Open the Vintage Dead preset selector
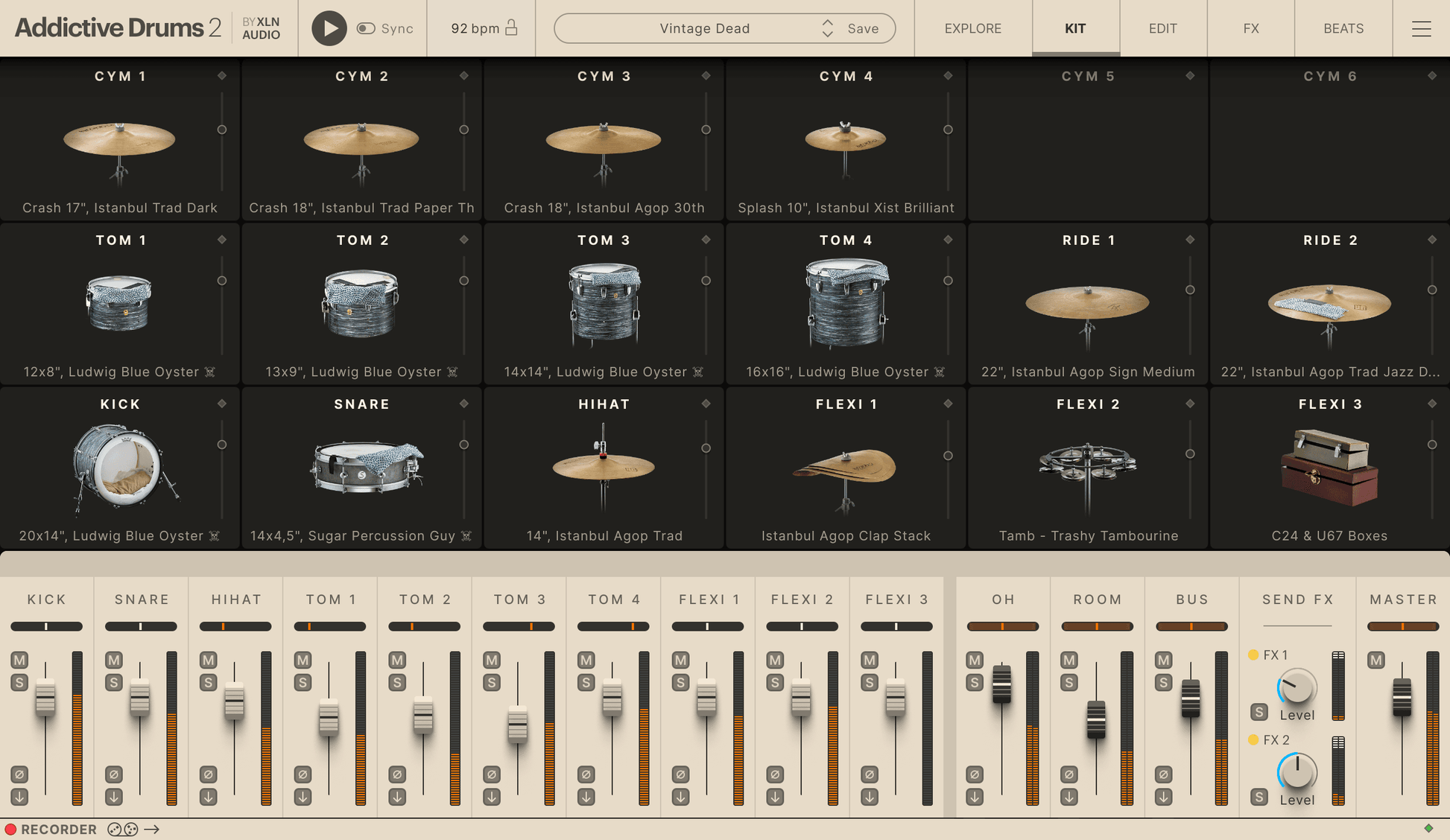1450x840 pixels. pos(704,28)
